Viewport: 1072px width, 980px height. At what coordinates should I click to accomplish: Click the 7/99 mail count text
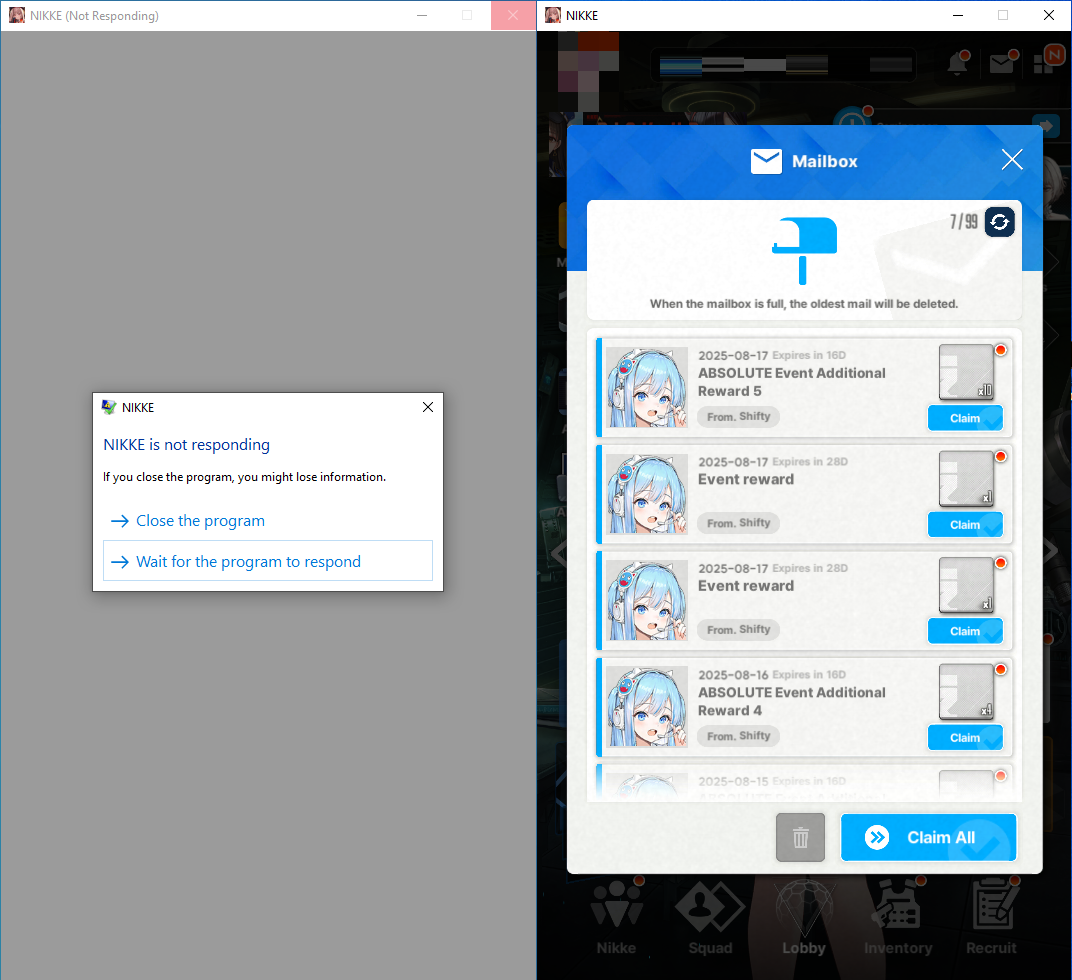point(963,222)
